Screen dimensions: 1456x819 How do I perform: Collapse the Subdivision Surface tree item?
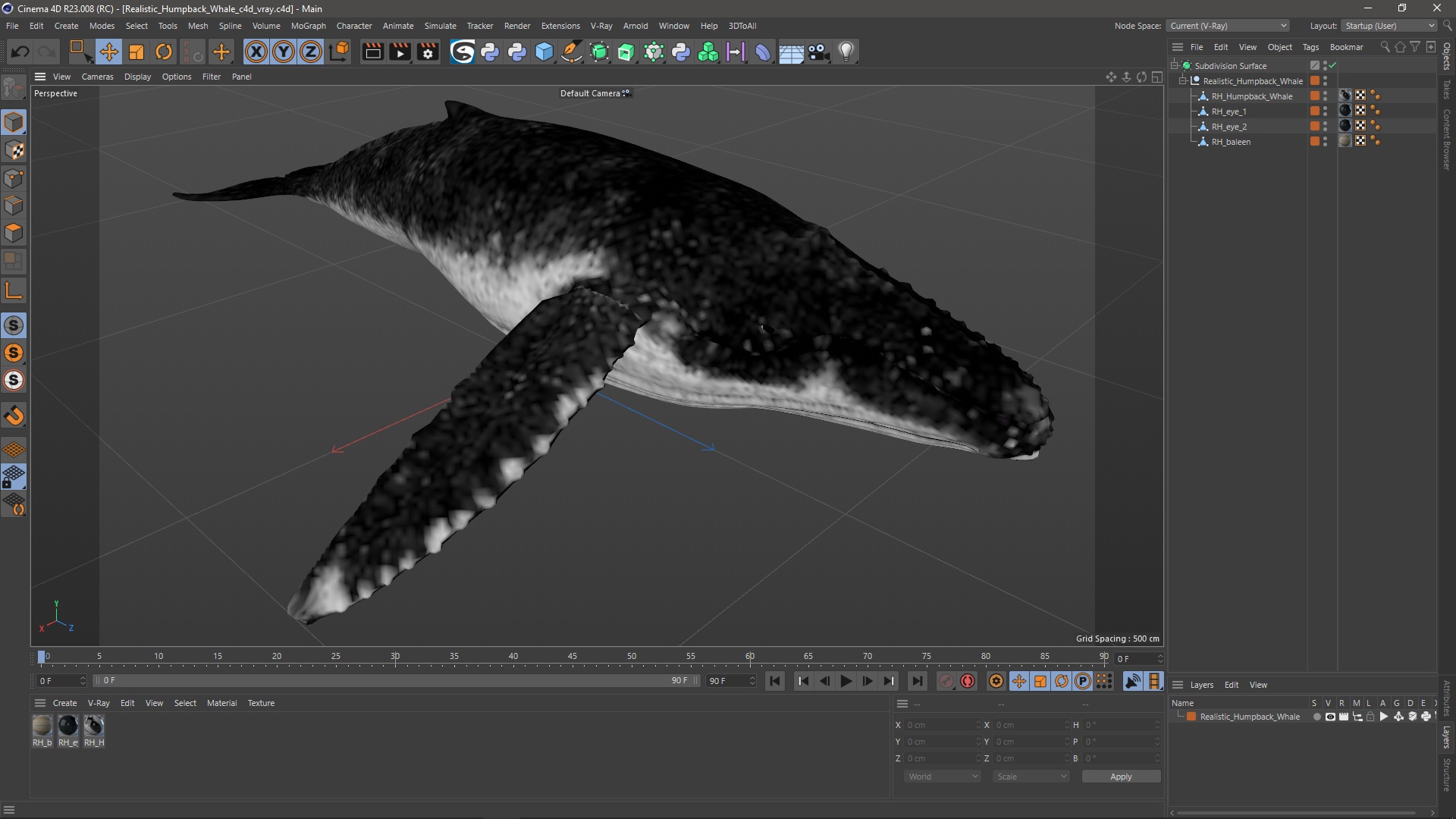tap(1174, 66)
